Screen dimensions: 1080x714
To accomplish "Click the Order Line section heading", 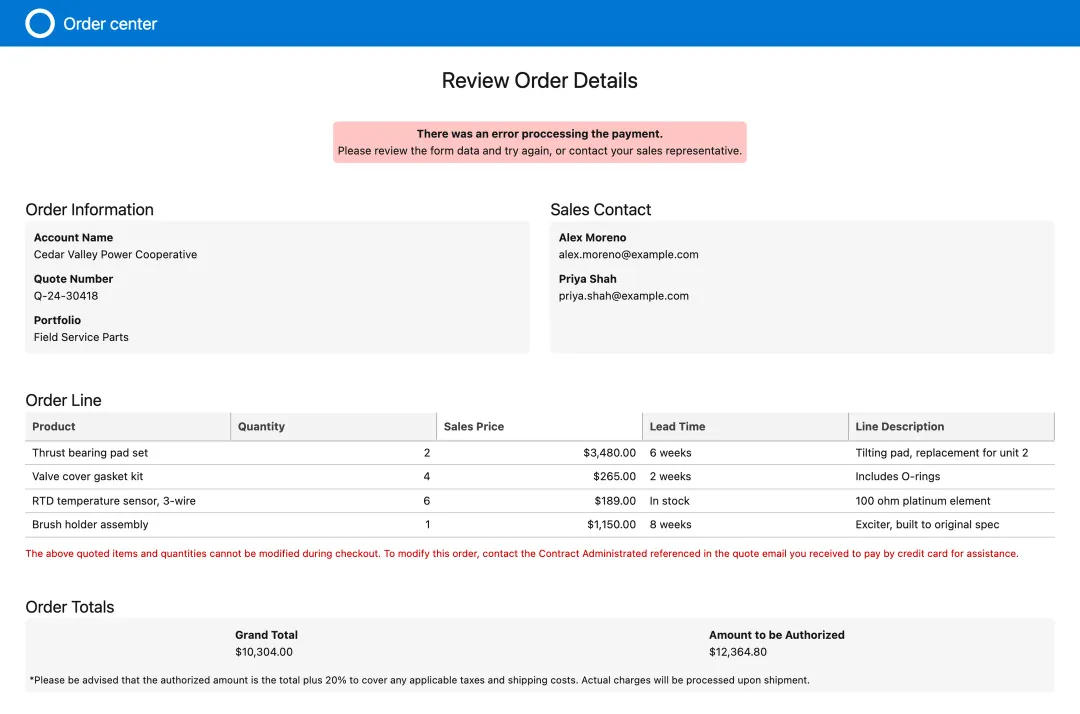I will (x=63, y=401).
